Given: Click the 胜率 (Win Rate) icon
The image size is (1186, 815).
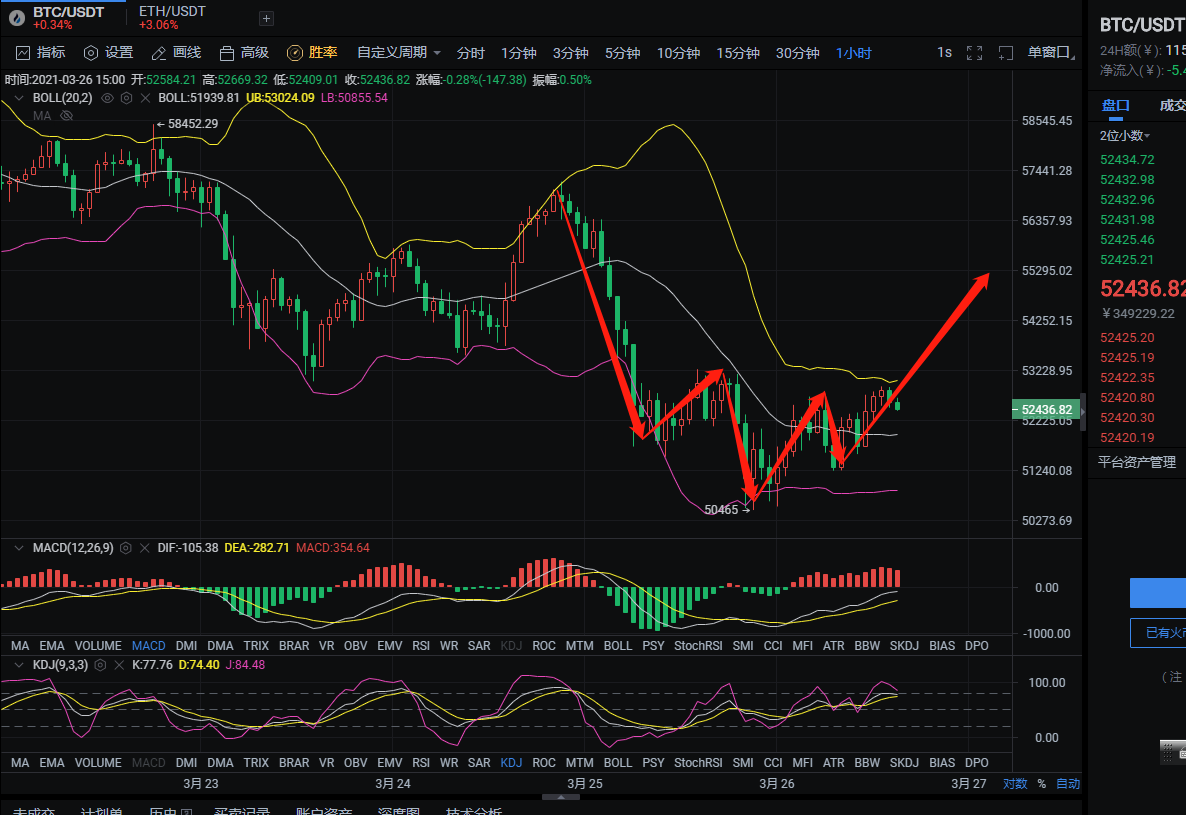Looking at the screenshot, I should (x=295, y=52).
